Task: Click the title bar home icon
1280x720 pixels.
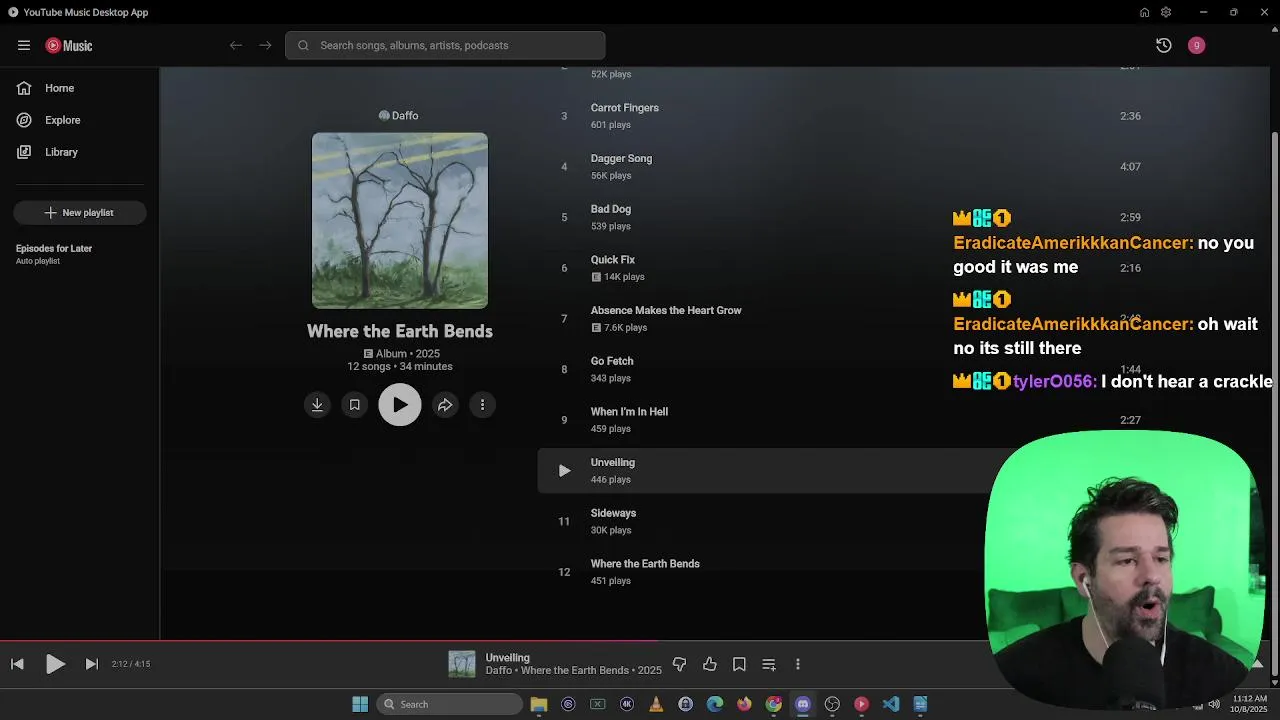Action: (x=1144, y=12)
